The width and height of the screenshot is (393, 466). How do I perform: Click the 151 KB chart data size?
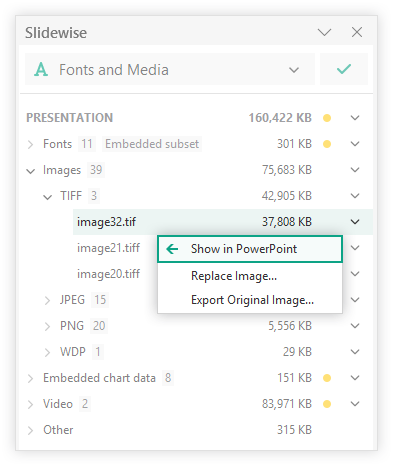click(x=294, y=378)
